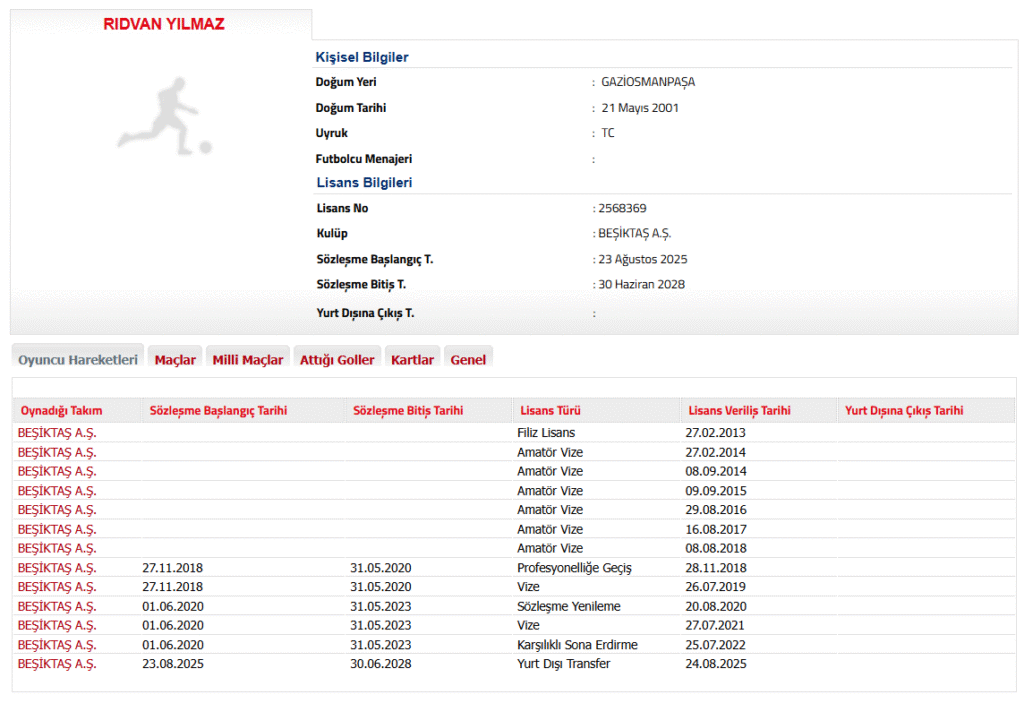The height and width of the screenshot is (703, 1024).
Task: Click the Sözleşme Bitiş Tarihi column header
Action: 407,411
